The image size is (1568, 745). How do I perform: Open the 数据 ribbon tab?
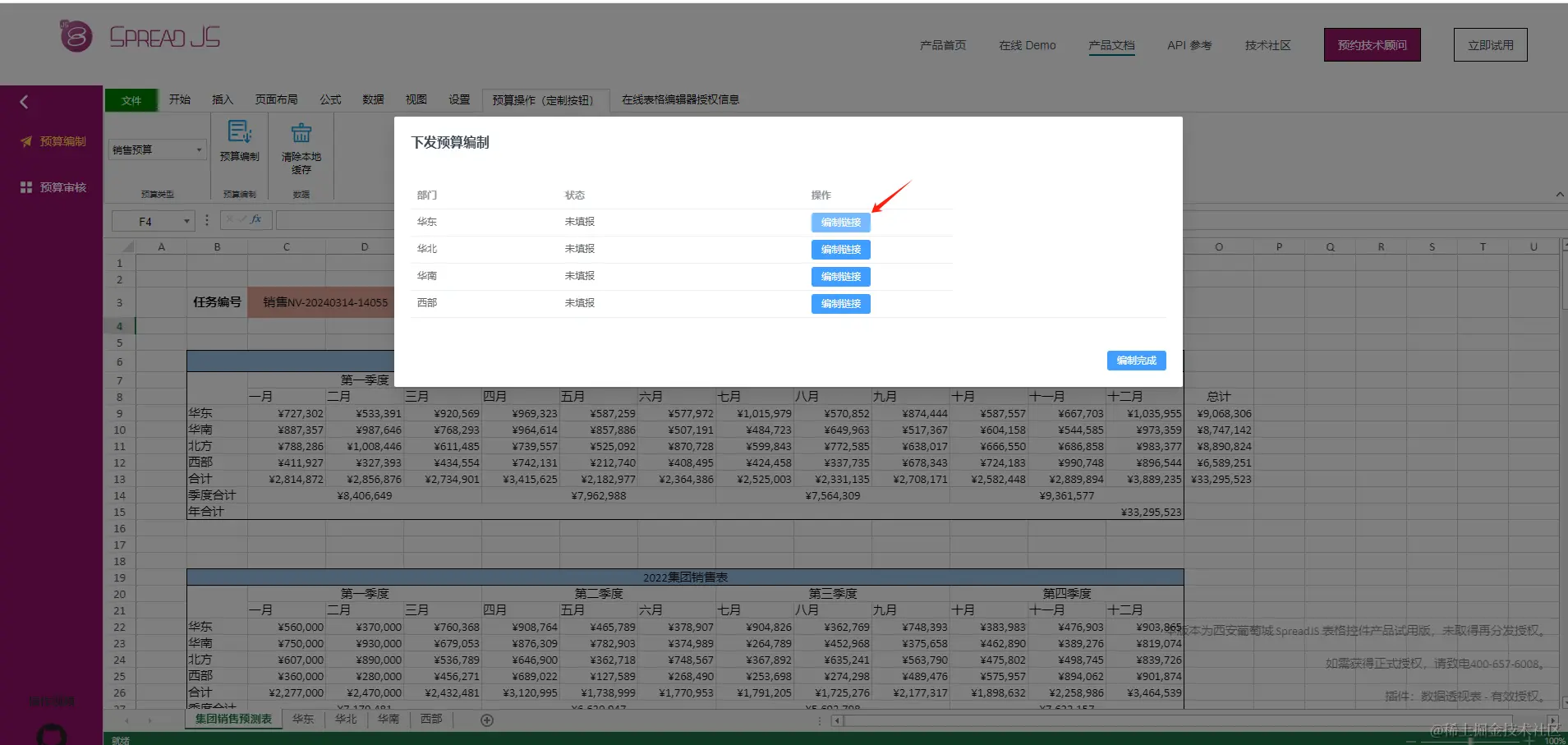point(374,99)
